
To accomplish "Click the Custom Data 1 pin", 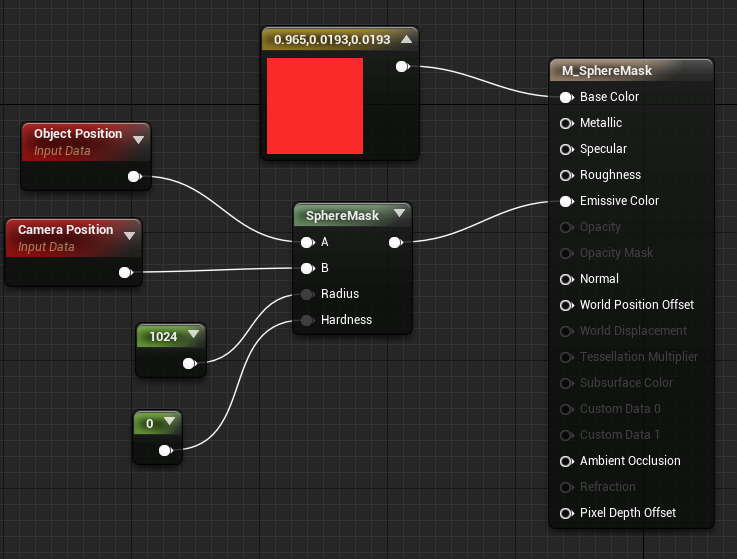I will pos(566,435).
